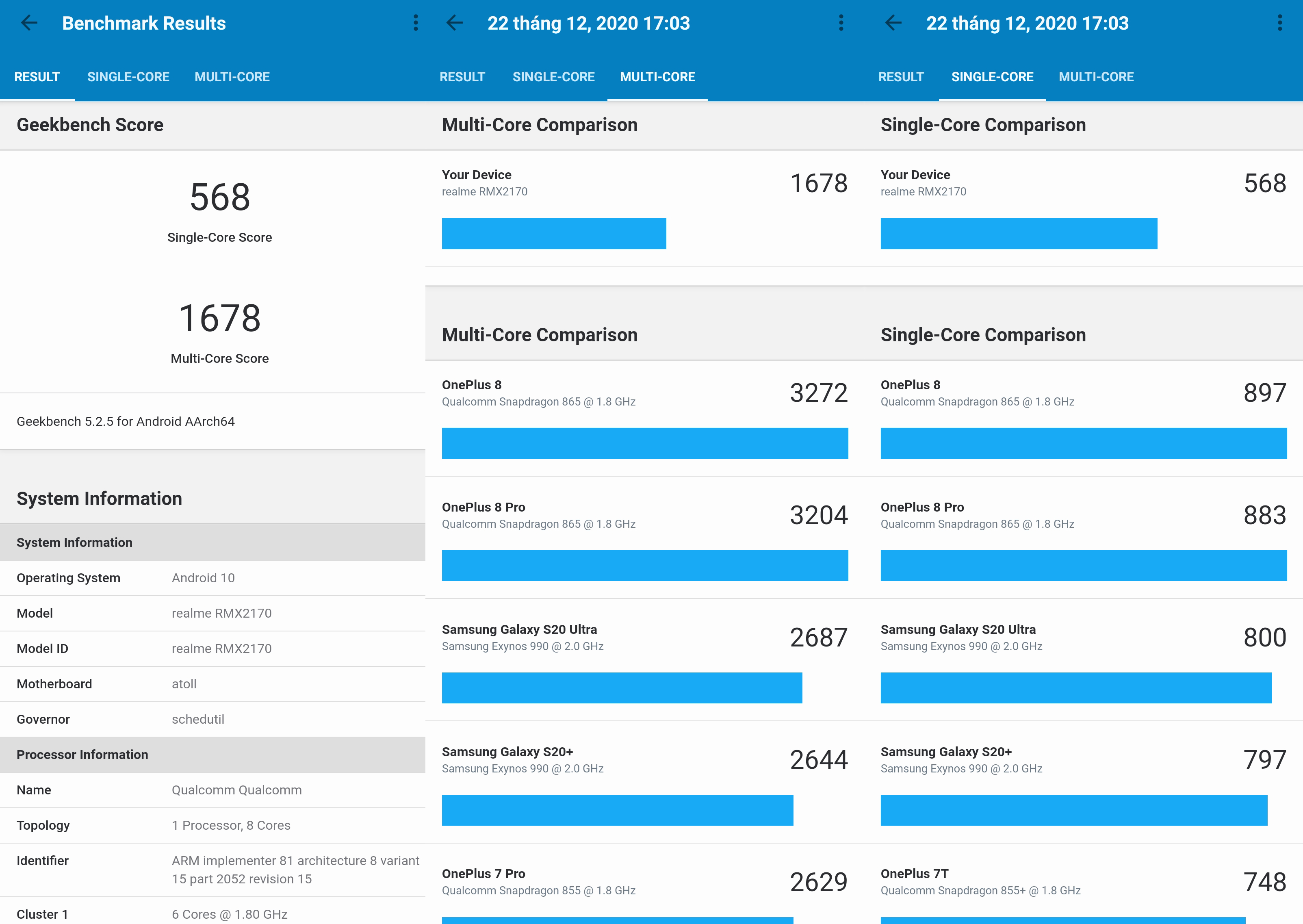This screenshot has height=924, width=1303.
Task: Switch to SINGLE-CORE tab in Benchmark Results screen
Action: click(128, 77)
